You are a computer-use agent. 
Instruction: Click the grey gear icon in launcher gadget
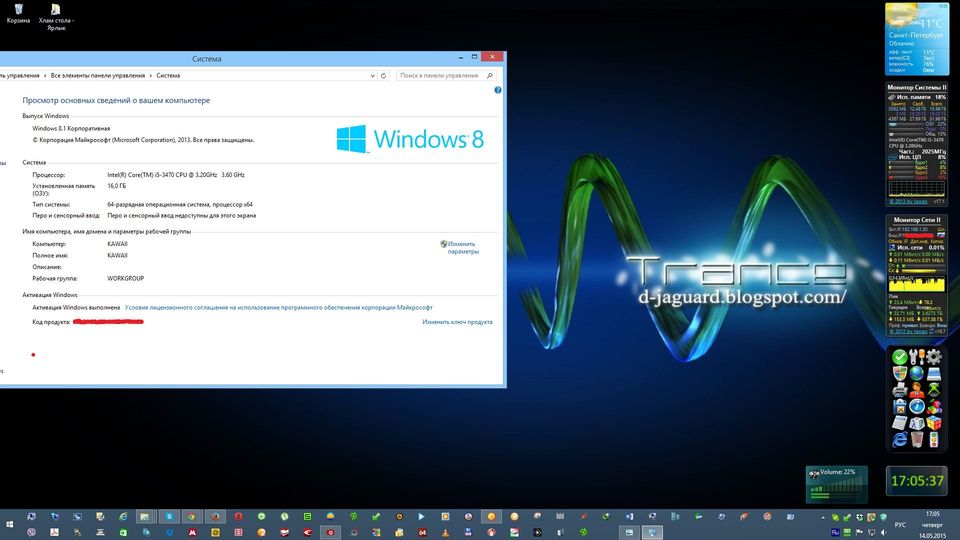pos(934,356)
